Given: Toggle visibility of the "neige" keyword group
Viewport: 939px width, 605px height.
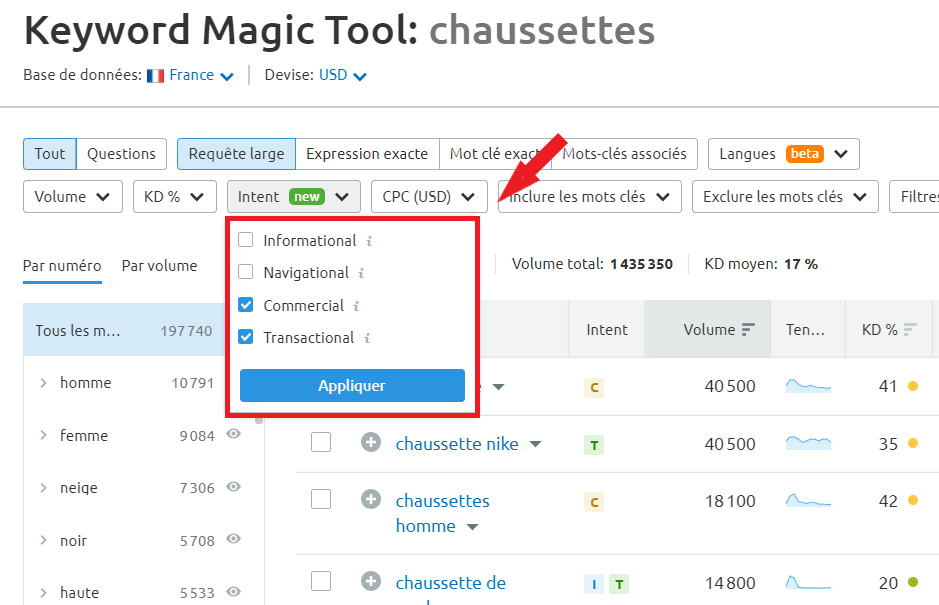Looking at the screenshot, I should coord(232,488).
